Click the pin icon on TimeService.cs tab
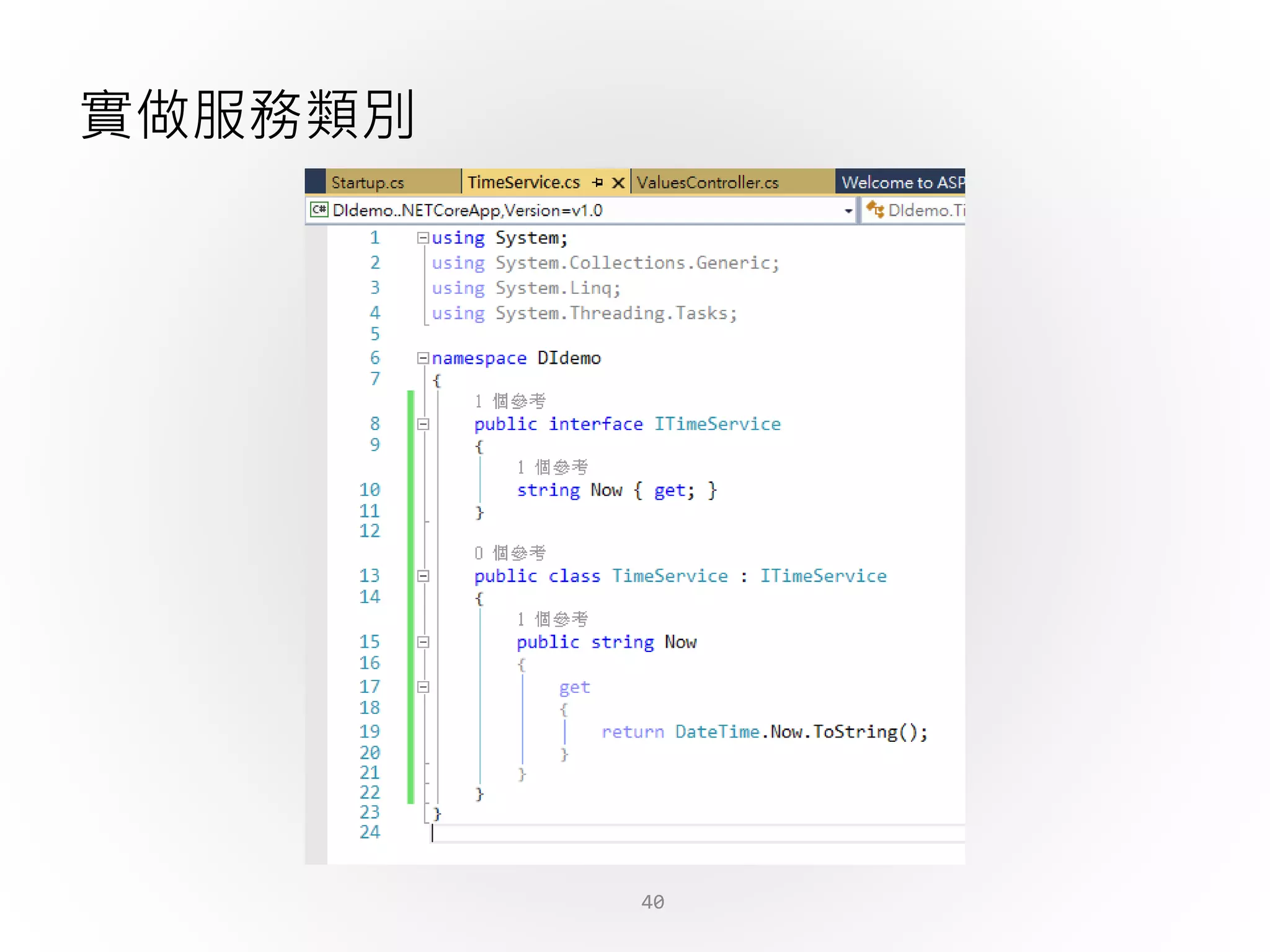This screenshot has height=952, width=1270. tap(597, 182)
